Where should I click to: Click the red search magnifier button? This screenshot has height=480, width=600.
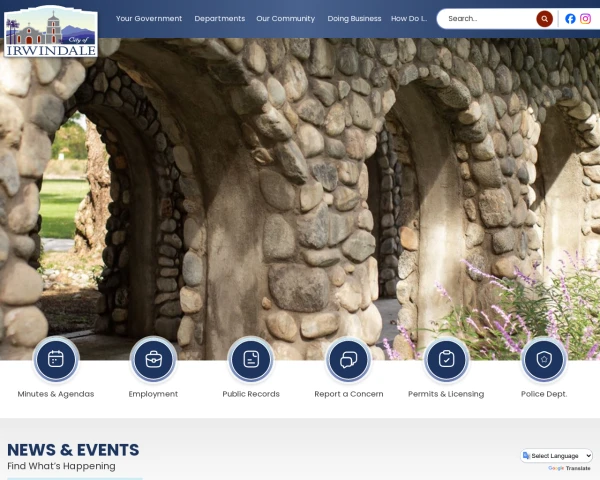point(545,19)
